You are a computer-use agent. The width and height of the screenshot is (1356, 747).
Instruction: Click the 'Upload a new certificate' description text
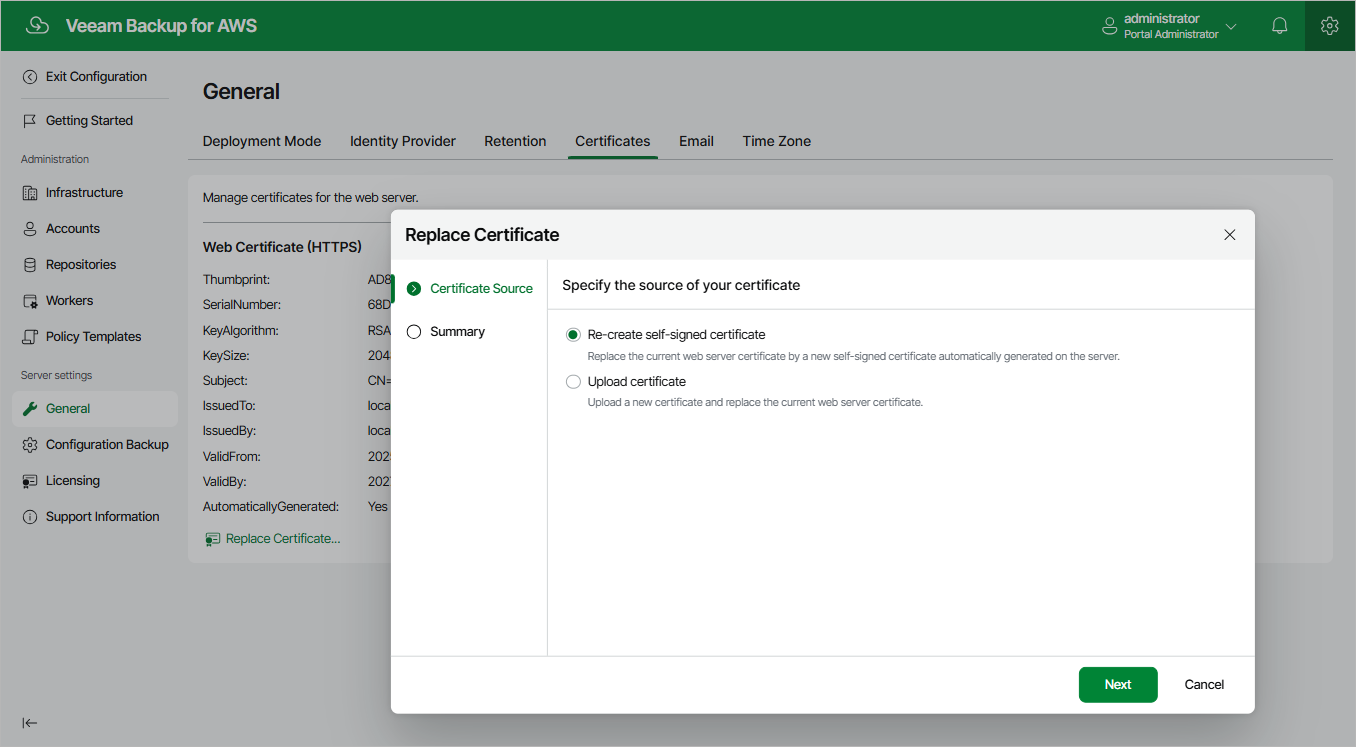click(x=755, y=402)
